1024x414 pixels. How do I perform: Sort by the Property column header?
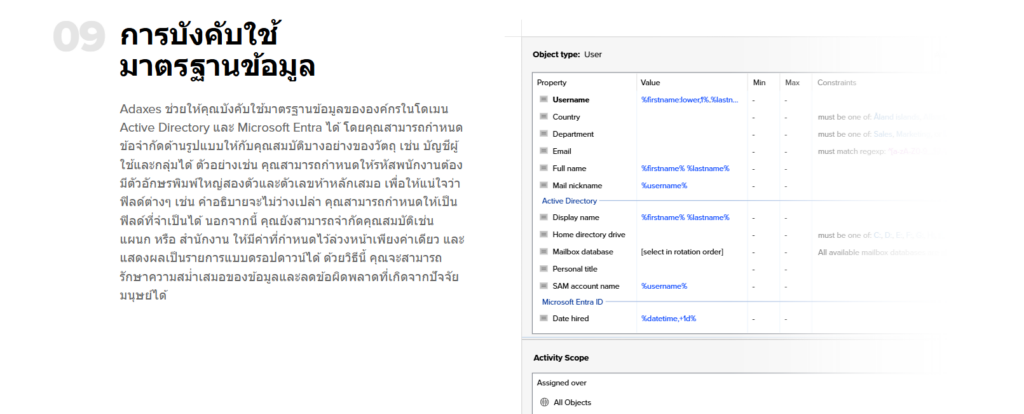pos(552,82)
